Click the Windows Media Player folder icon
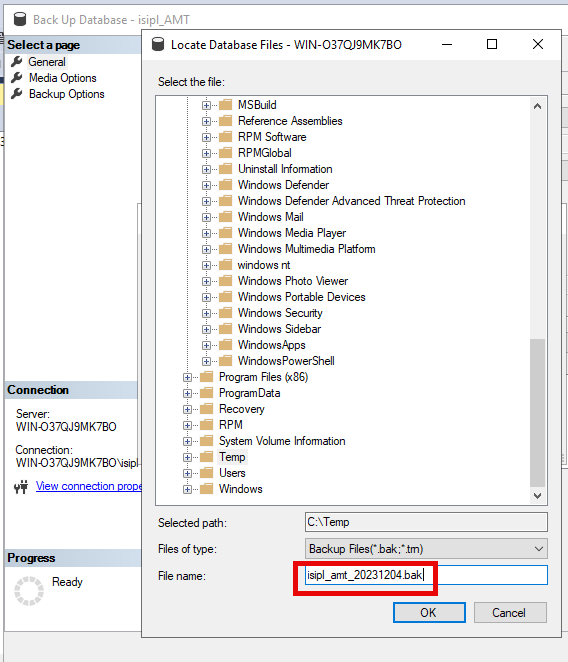 click(226, 233)
